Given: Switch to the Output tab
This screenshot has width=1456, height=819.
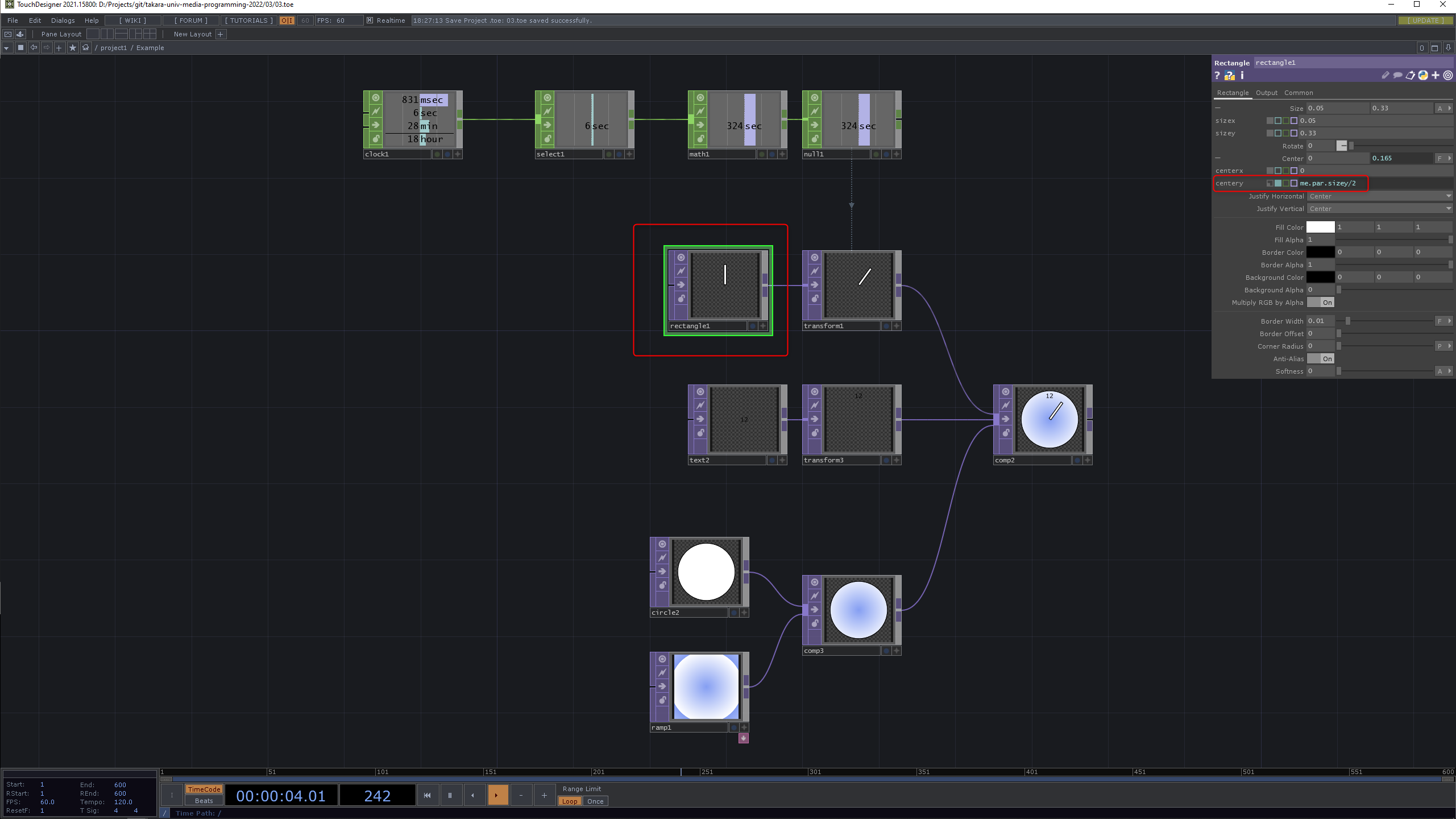Looking at the screenshot, I should 1266,93.
